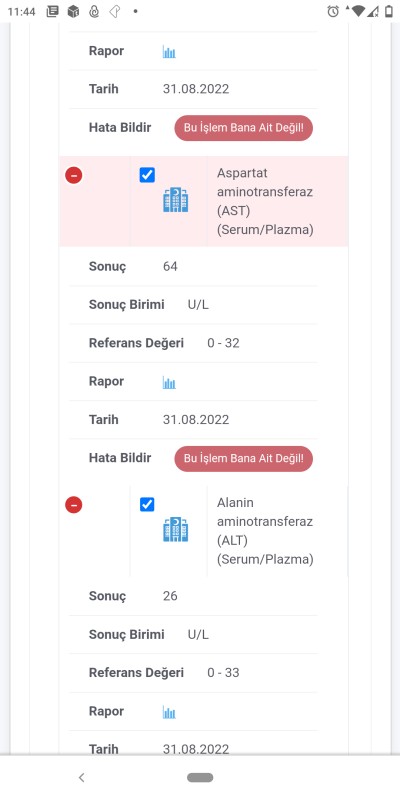Uncheck the Alanin aminotransferaz (ALT) checkbox
The image size is (400, 800).
point(147,505)
